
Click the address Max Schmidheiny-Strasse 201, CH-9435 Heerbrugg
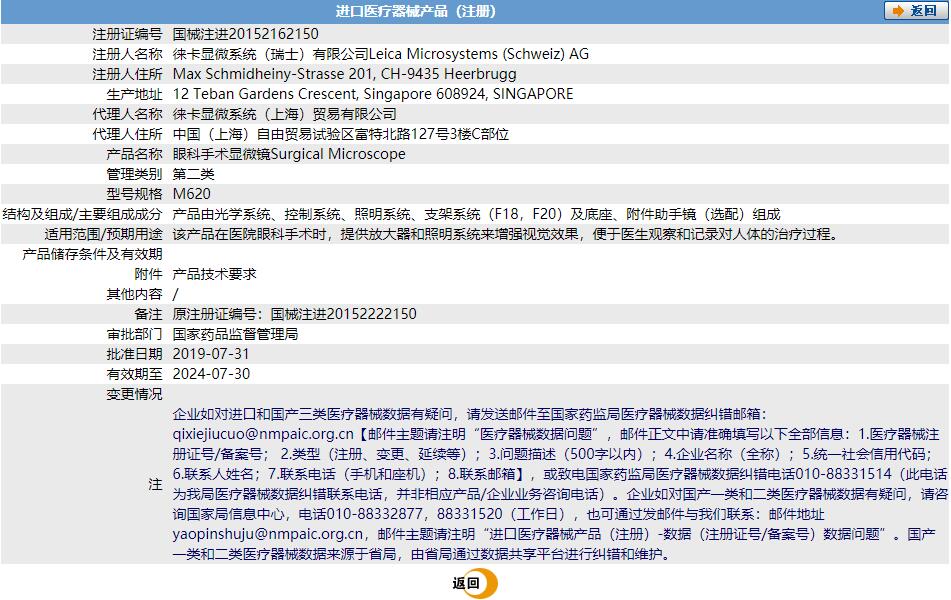point(344,74)
